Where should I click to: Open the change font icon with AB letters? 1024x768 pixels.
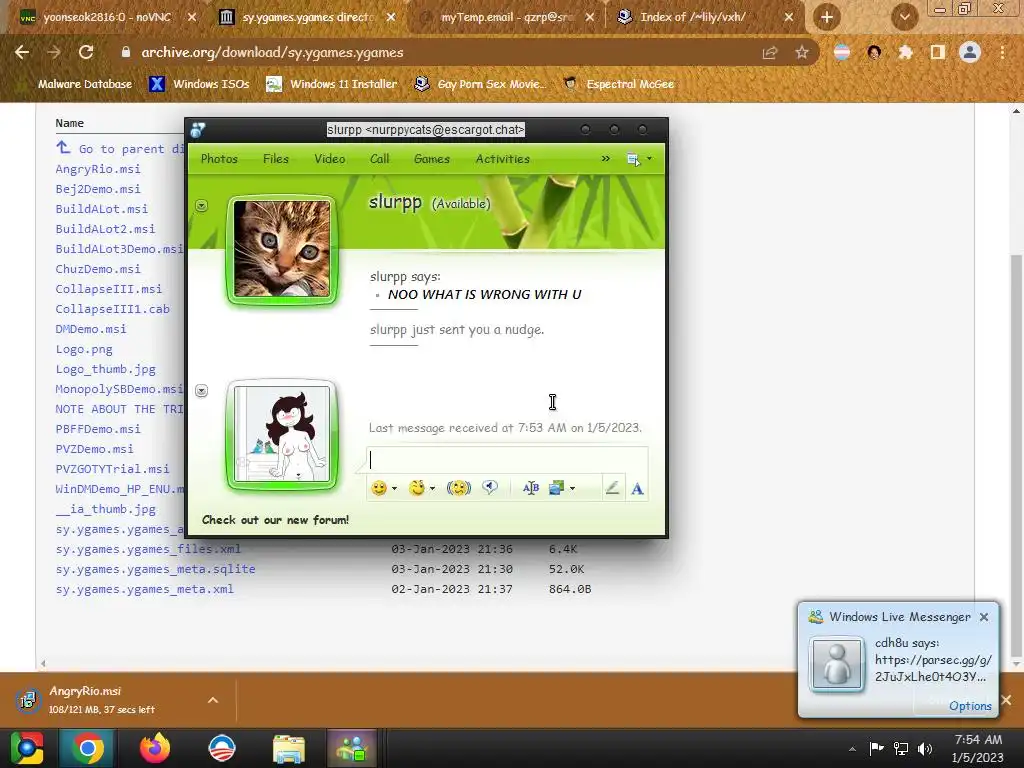pyautogui.click(x=531, y=488)
